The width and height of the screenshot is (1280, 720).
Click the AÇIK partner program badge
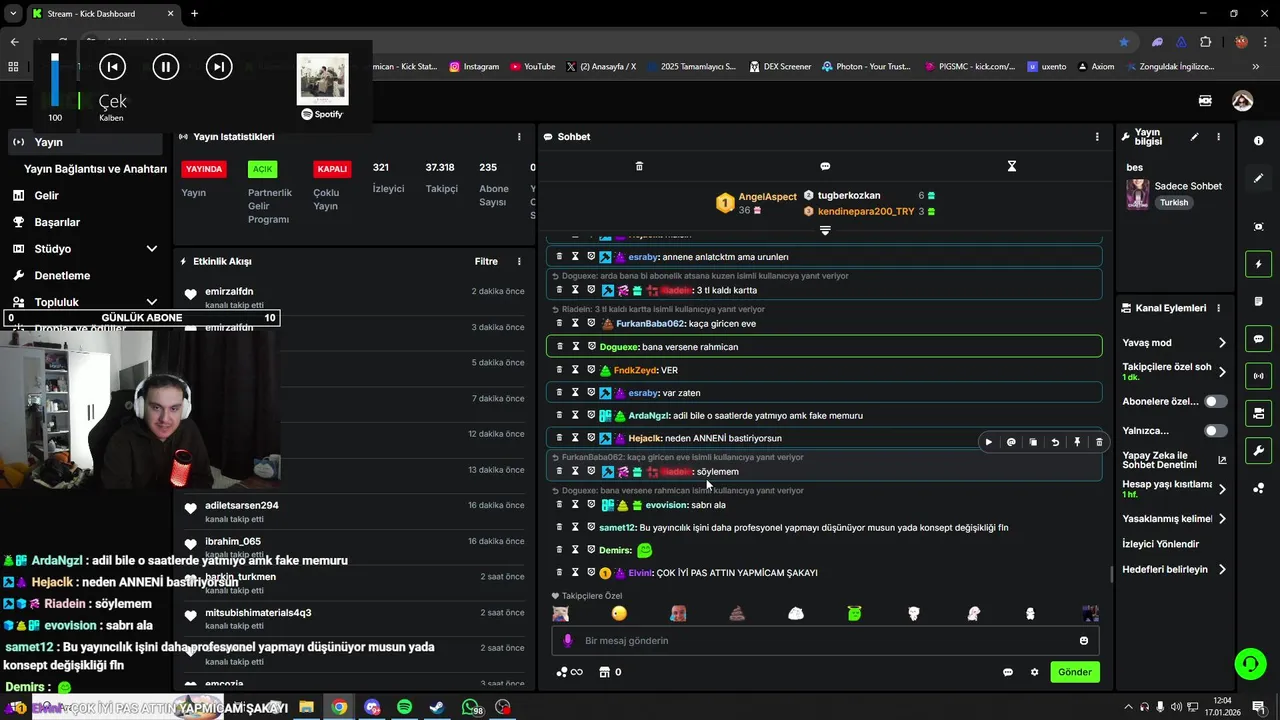point(263,169)
